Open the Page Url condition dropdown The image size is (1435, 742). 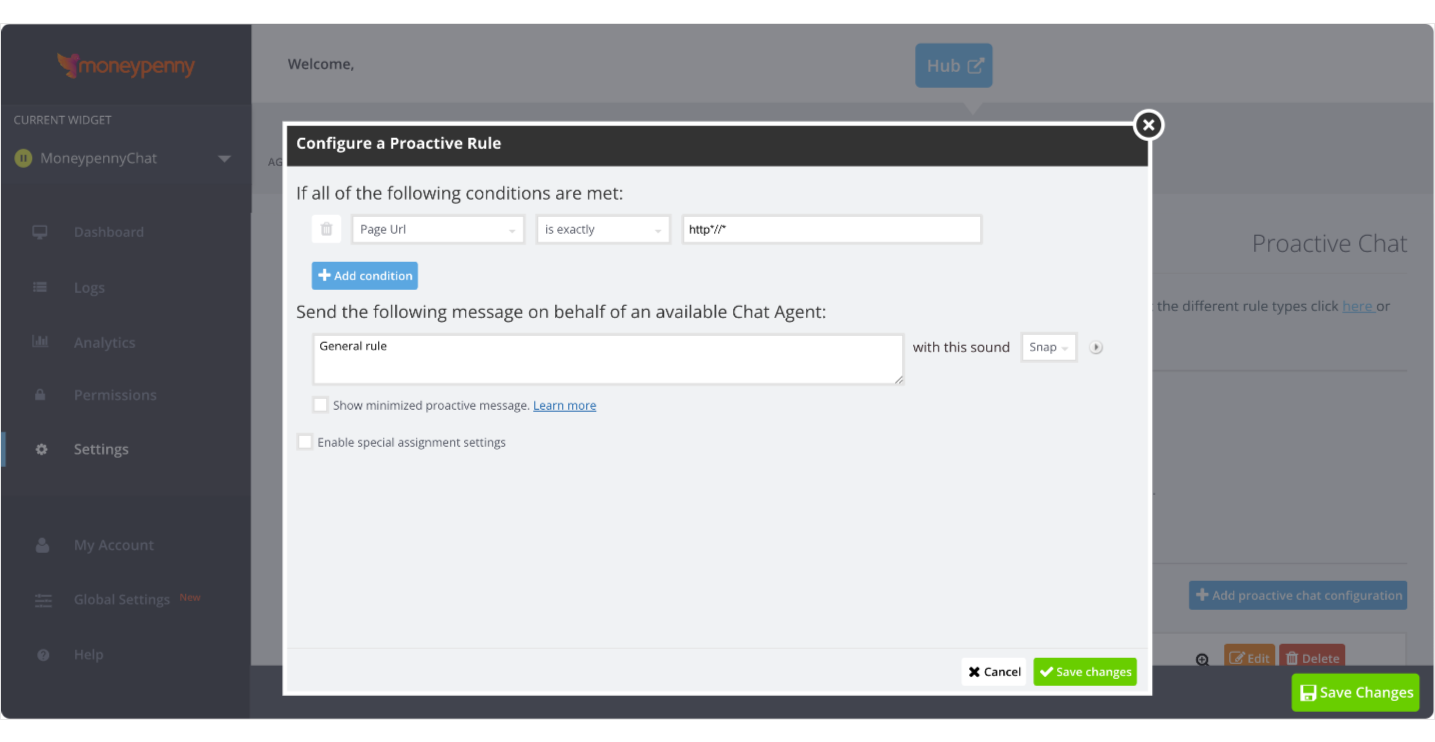coord(437,228)
